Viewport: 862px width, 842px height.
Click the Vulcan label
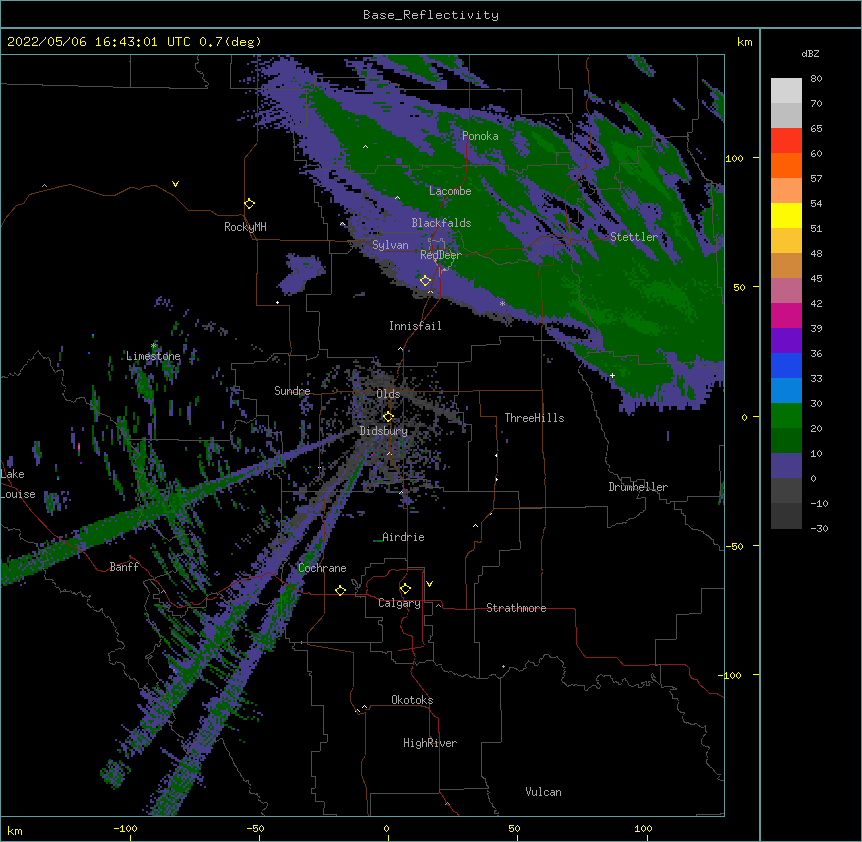(x=543, y=792)
